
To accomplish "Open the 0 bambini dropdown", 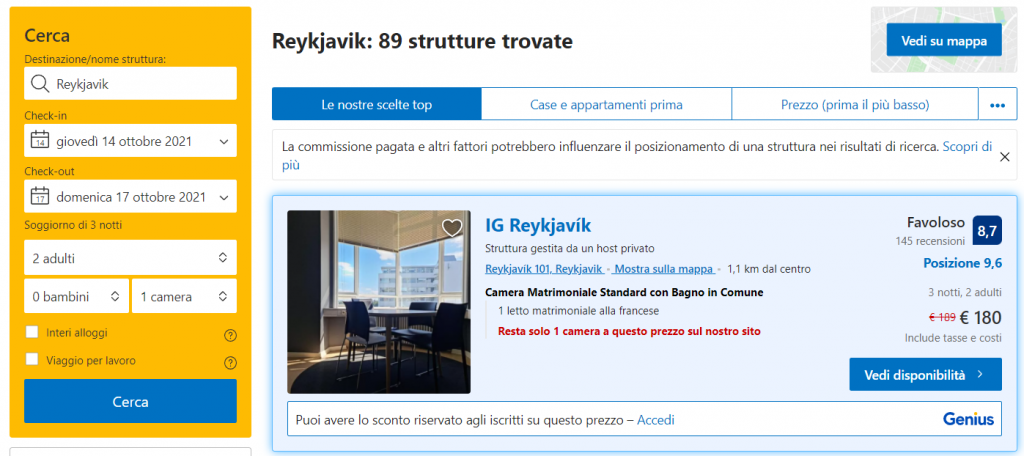I will pos(76,296).
